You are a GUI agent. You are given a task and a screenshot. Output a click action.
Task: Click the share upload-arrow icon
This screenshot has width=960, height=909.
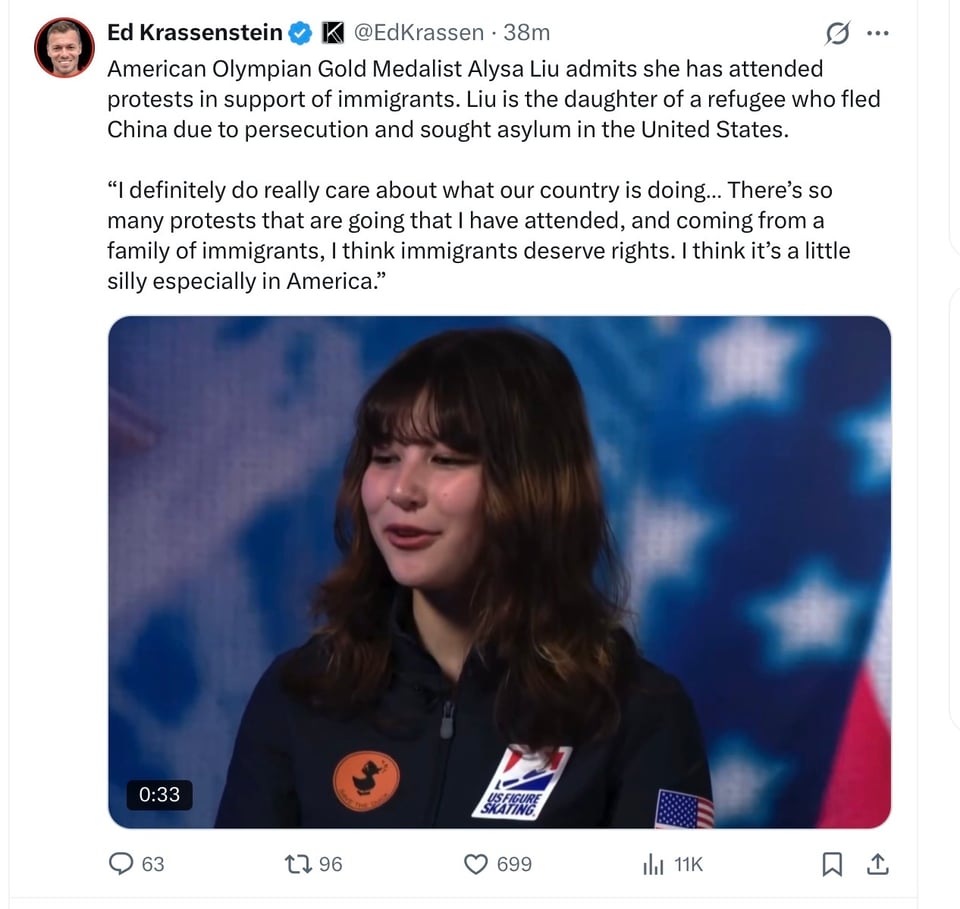pos(877,864)
